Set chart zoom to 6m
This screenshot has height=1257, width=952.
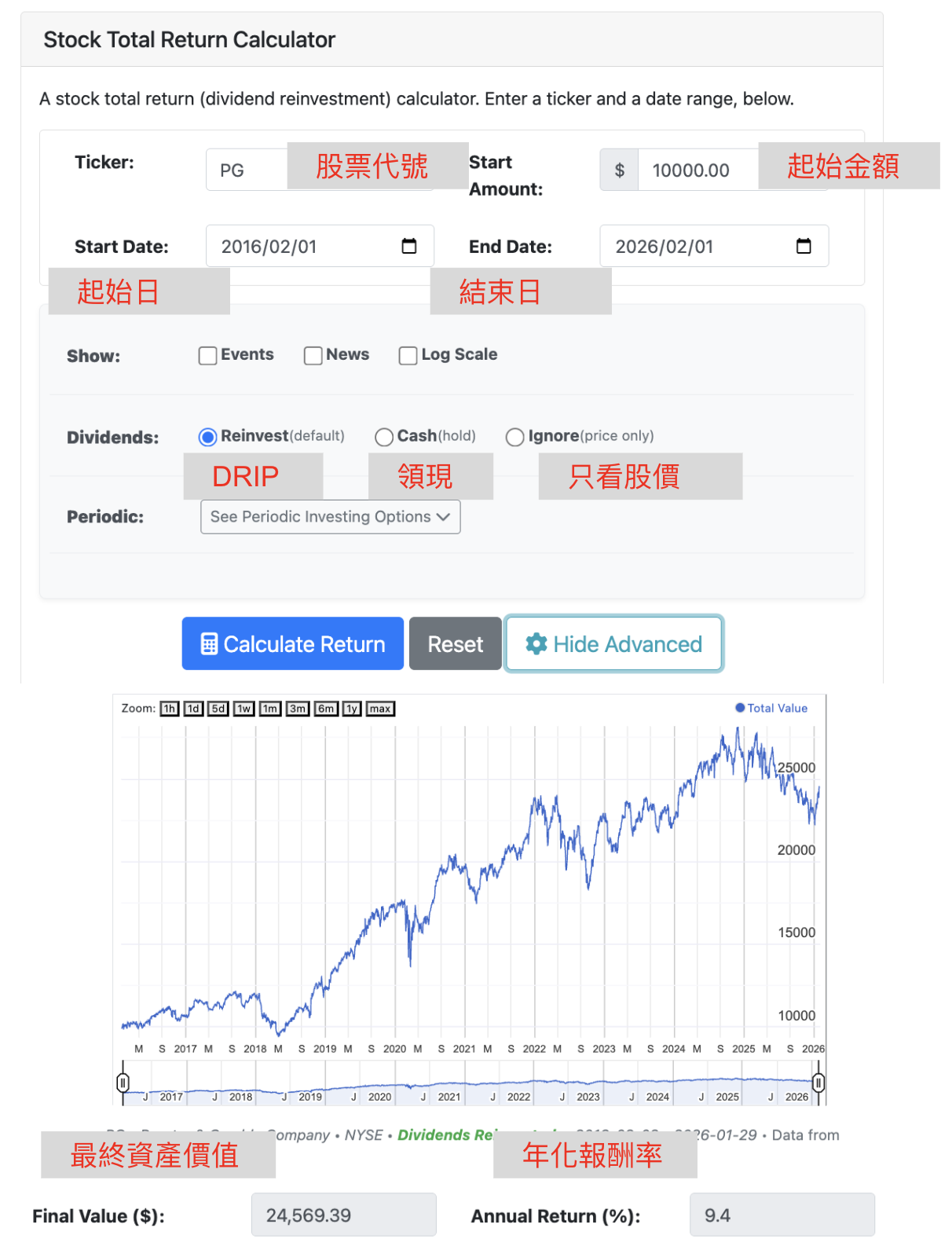[326, 709]
